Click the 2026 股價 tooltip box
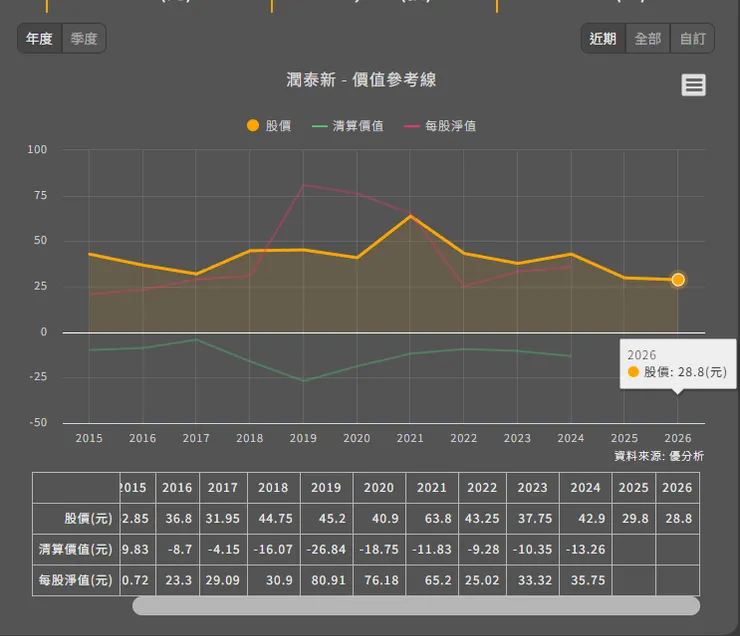Image resolution: width=740 pixels, height=636 pixels. [x=678, y=364]
